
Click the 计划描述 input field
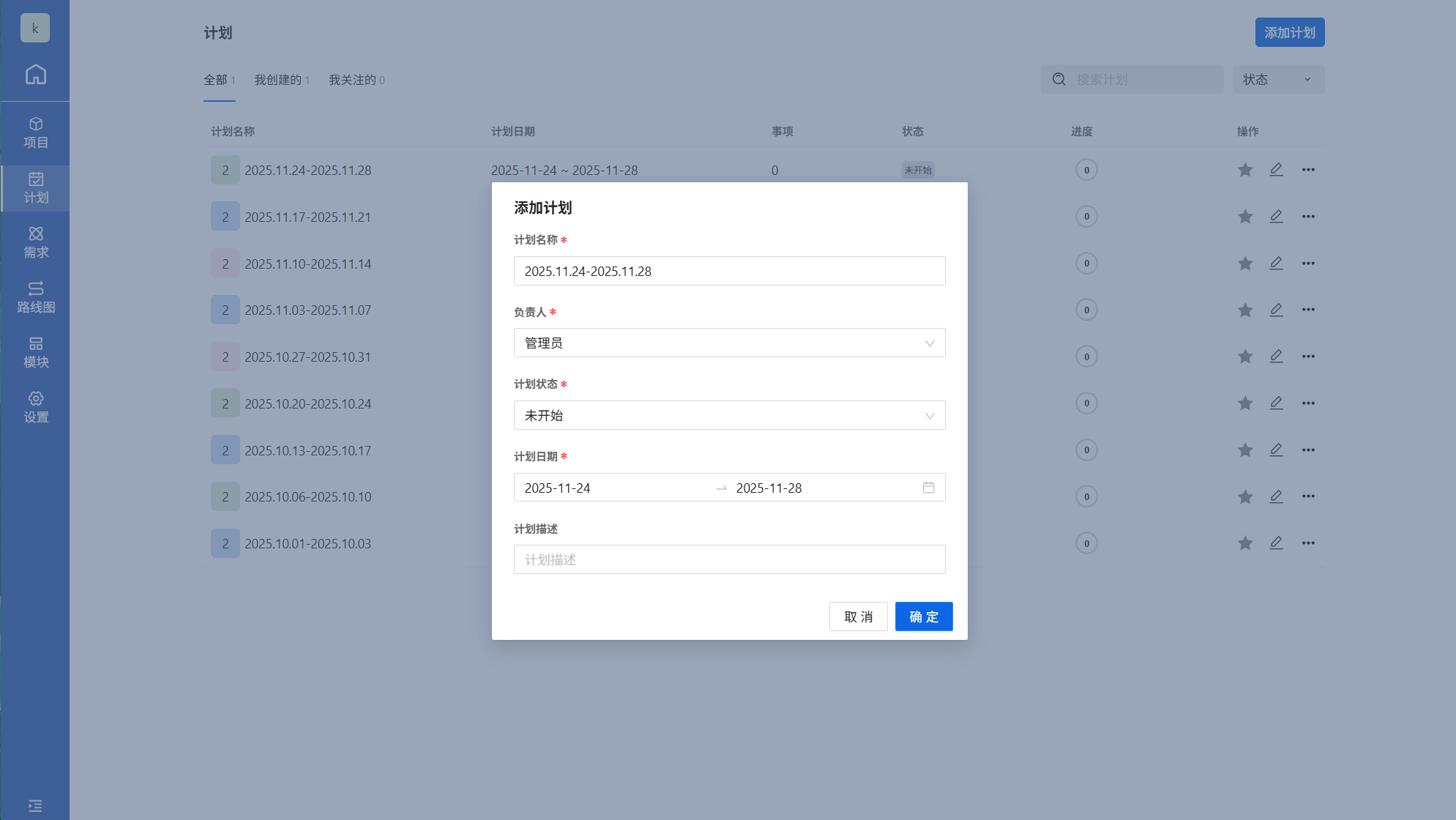click(729, 560)
